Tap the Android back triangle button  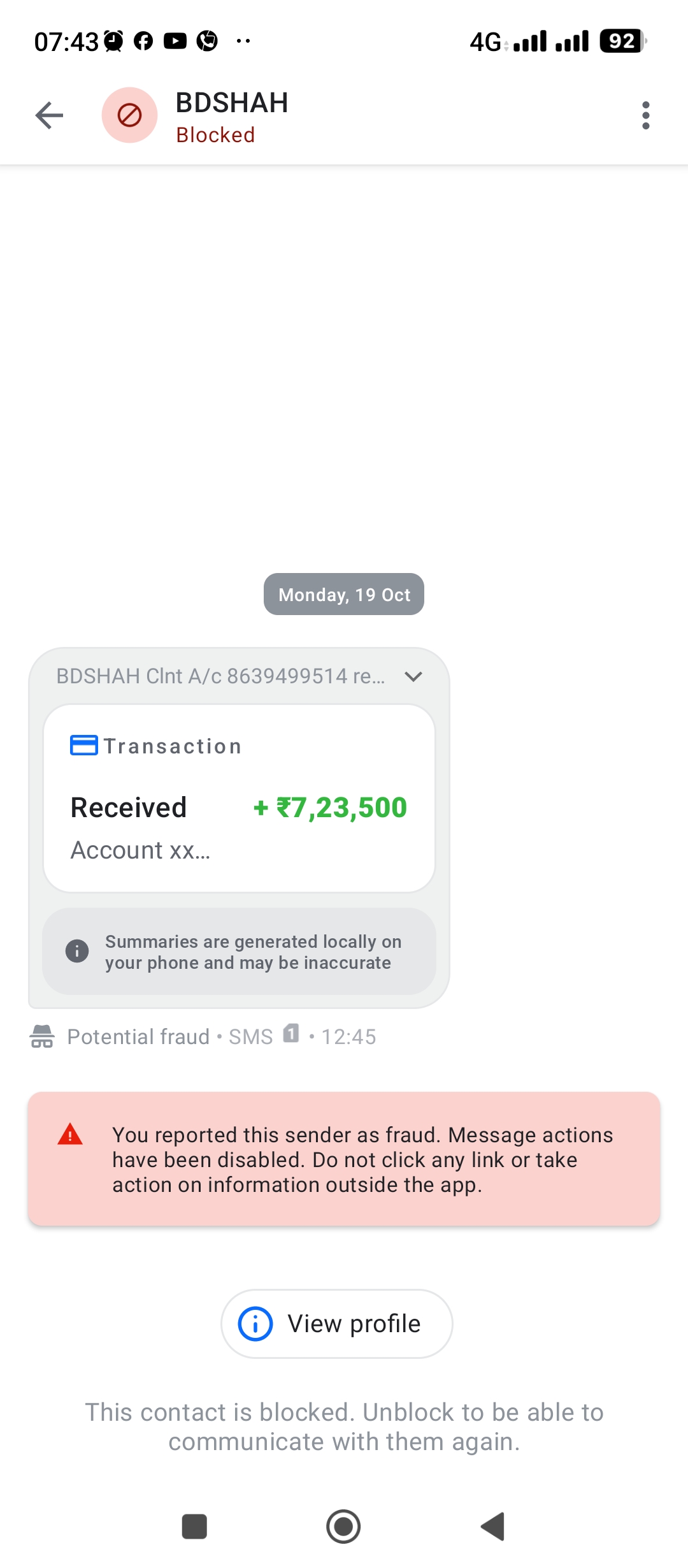492,1527
